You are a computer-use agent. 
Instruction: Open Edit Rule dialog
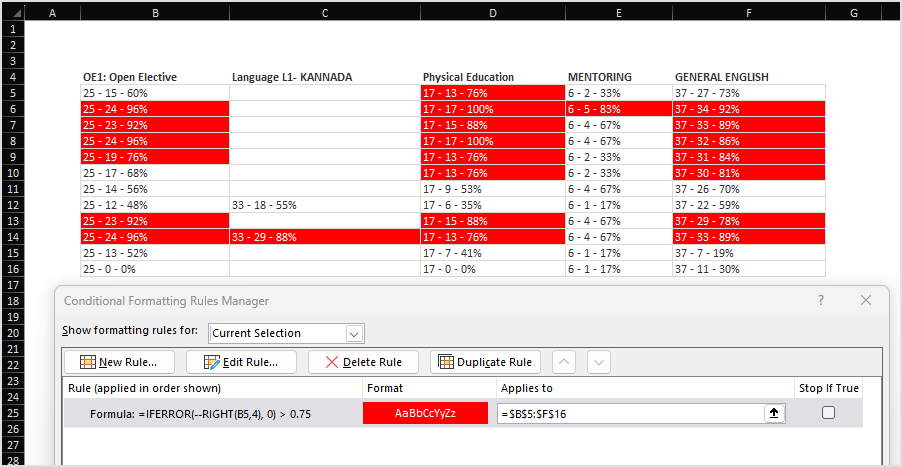(242, 362)
